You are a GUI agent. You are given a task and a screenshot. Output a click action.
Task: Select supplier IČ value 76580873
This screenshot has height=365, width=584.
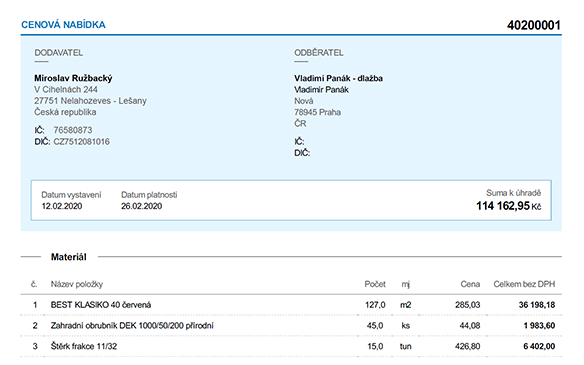tap(73, 130)
